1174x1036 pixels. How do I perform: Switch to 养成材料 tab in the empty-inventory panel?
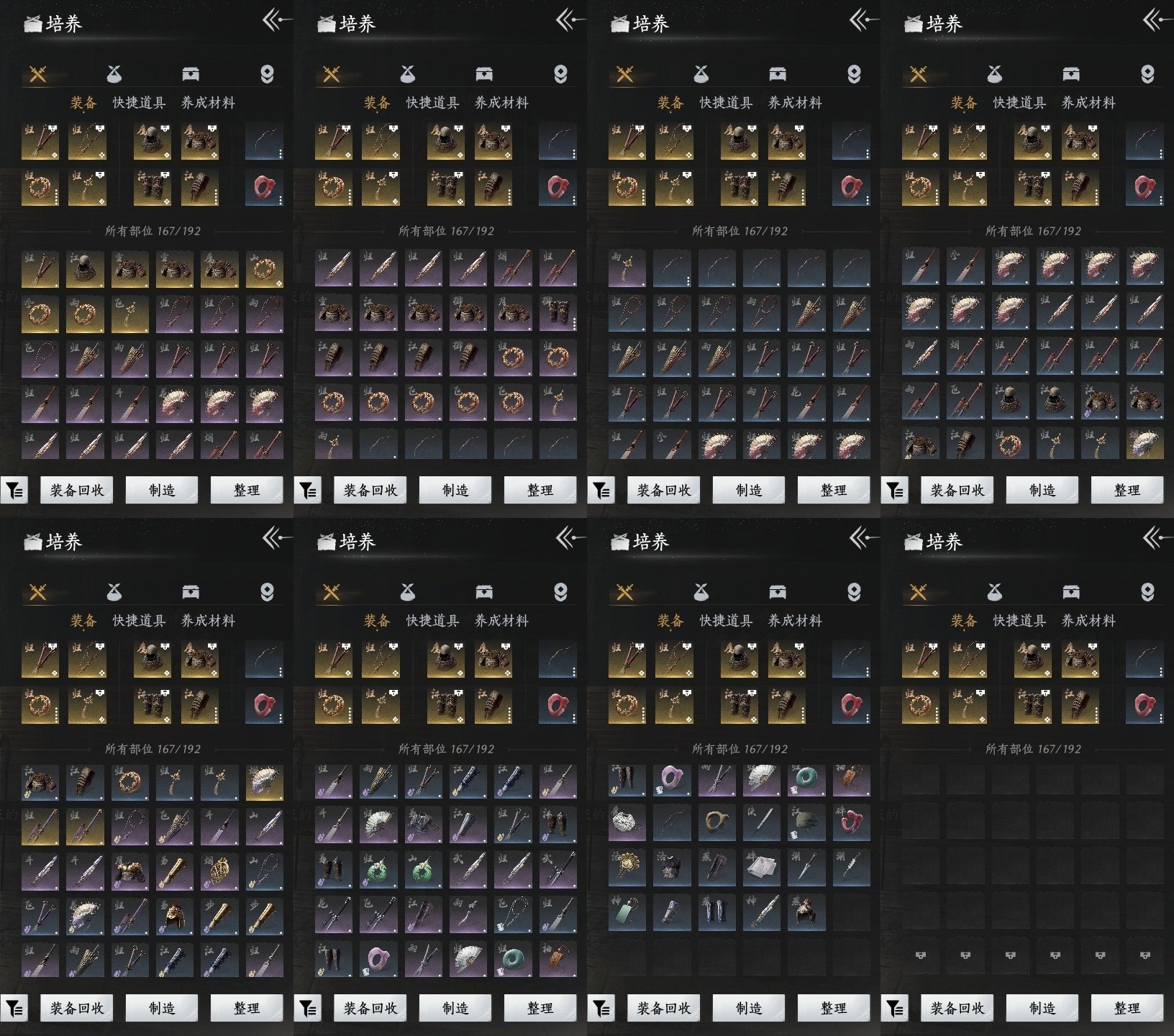tap(1088, 620)
